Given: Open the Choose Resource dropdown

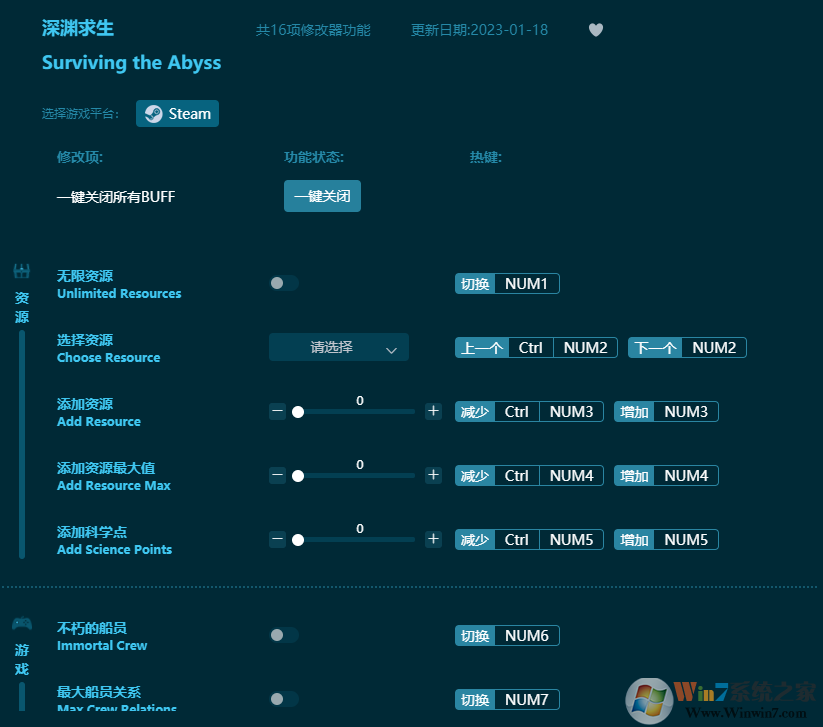Looking at the screenshot, I should pos(338,347).
